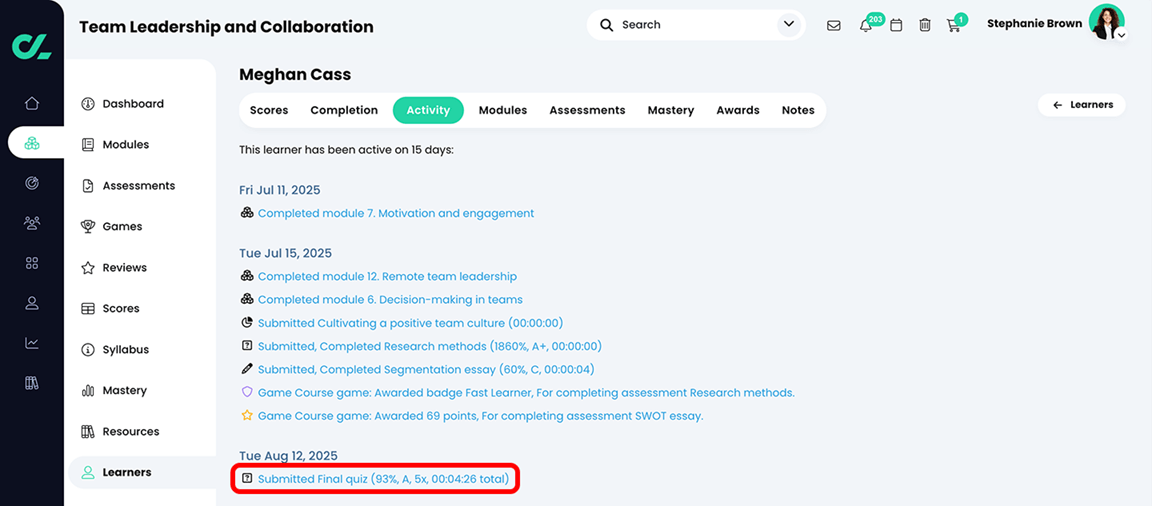Click into the Search field
Viewport: 1152px width, 506px height.
tap(696, 25)
